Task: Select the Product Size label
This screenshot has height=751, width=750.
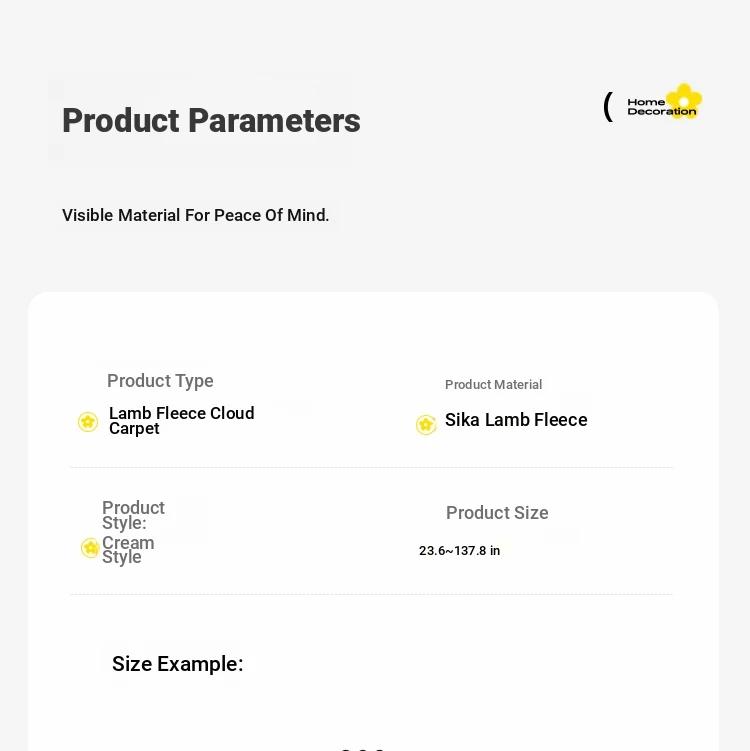Action: [x=497, y=512]
